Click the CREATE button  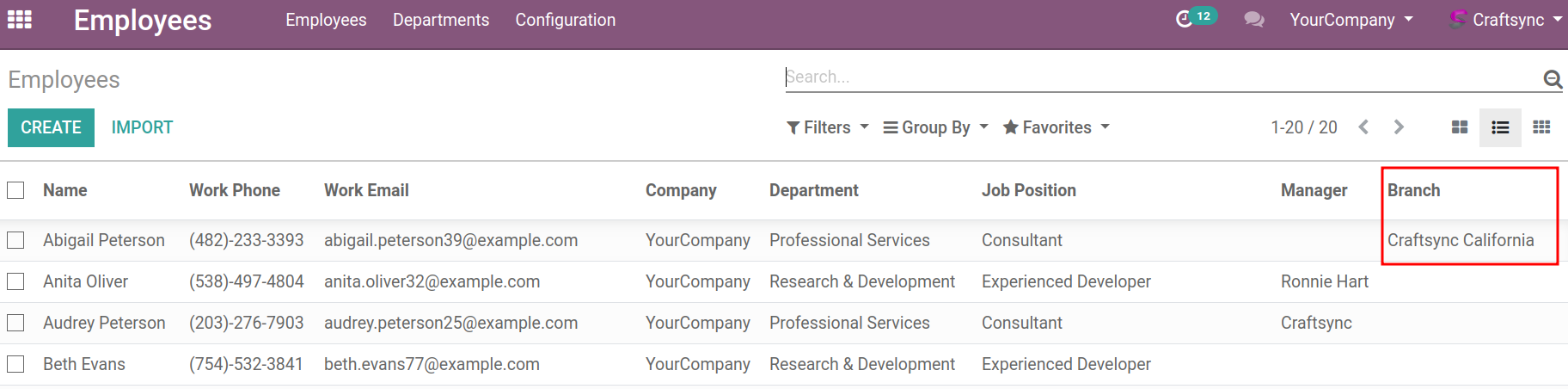tap(51, 127)
